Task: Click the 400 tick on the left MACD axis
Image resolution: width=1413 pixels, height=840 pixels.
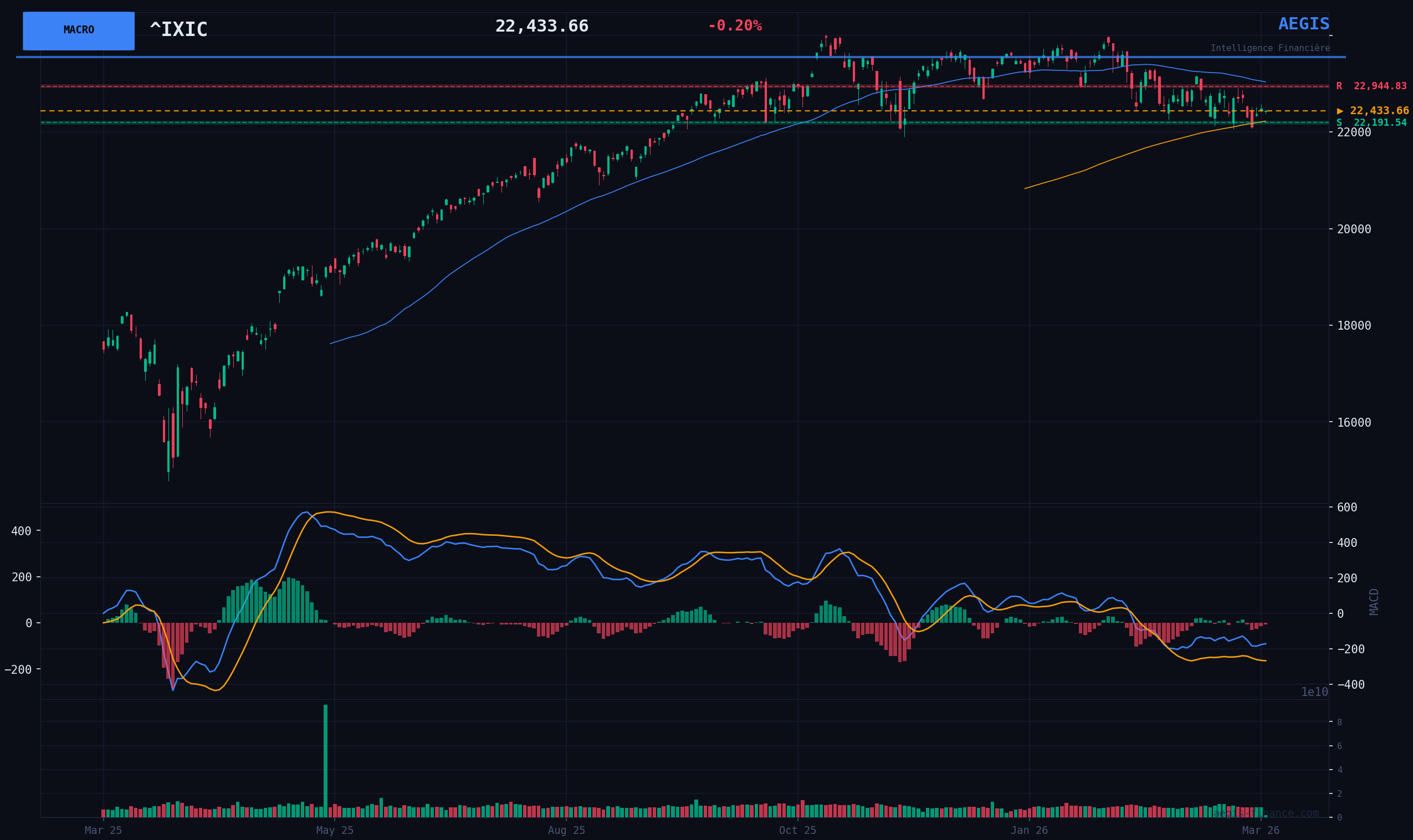Action: coord(21,531)
